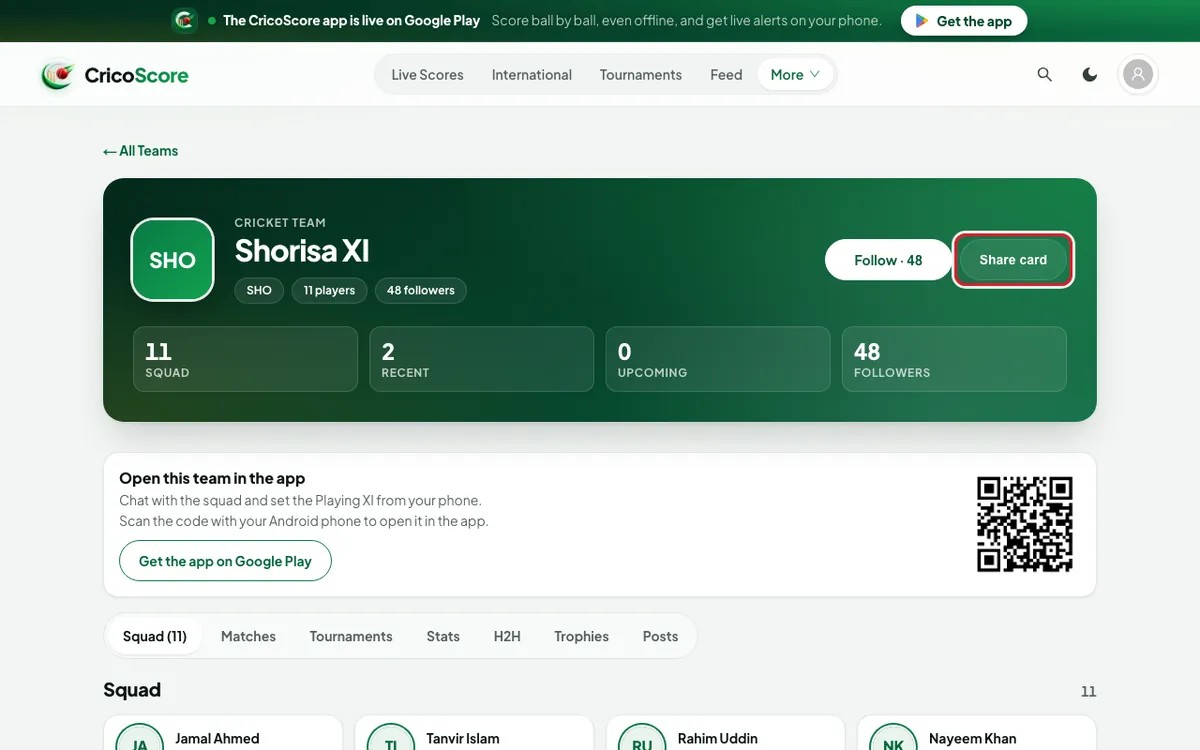Click the 48 Followers stat card

click(954, 359)
